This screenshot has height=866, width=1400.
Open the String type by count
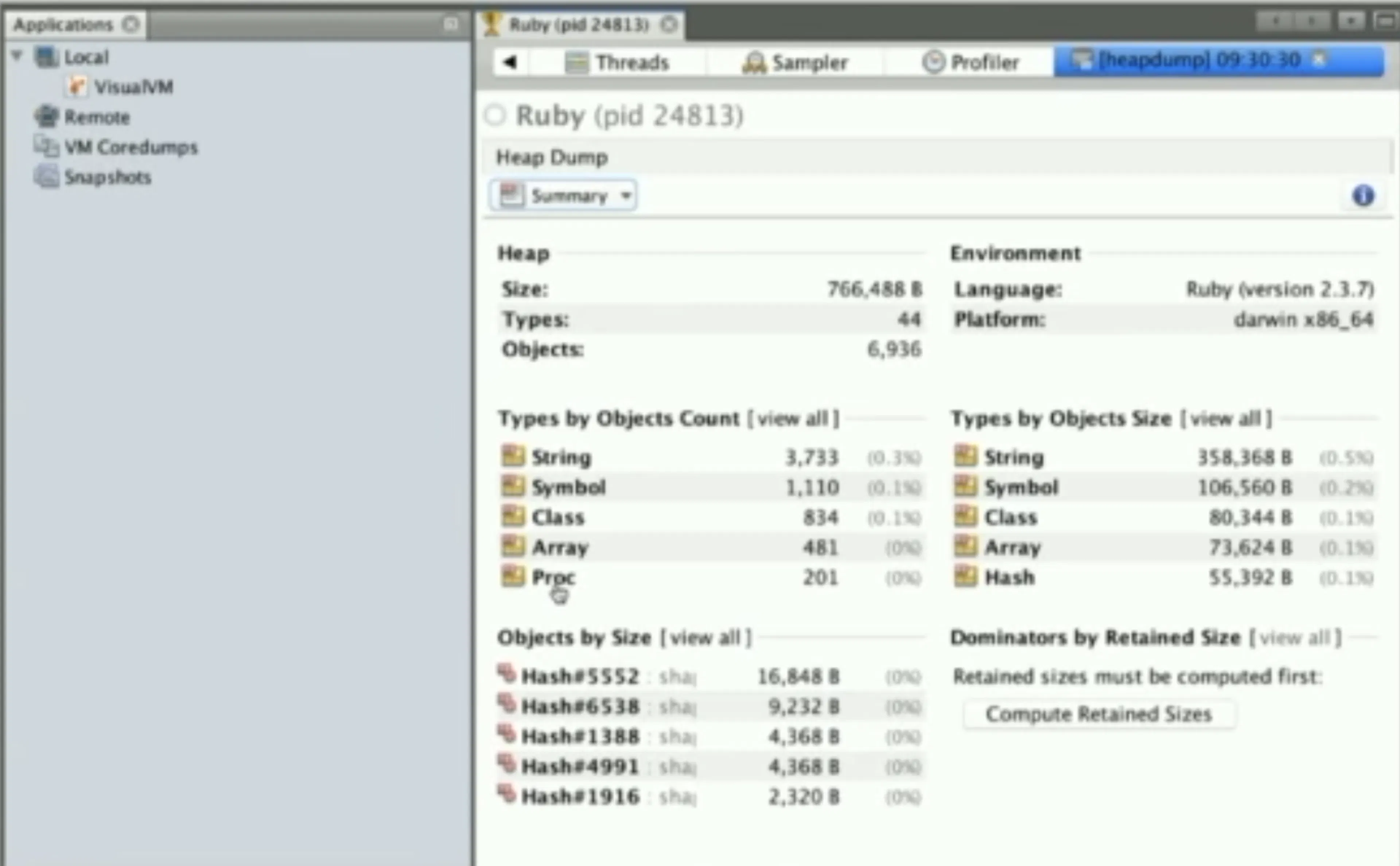561,457
